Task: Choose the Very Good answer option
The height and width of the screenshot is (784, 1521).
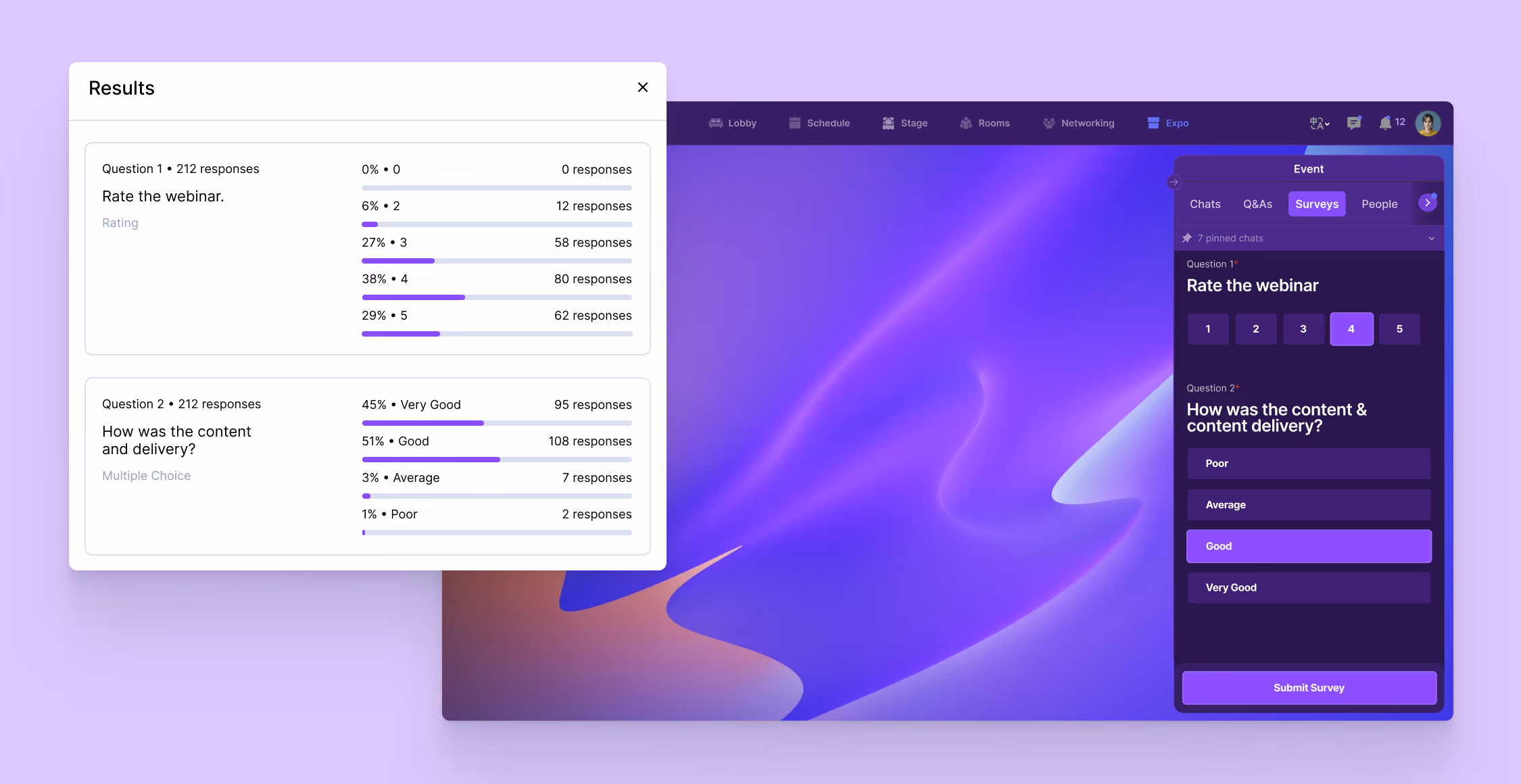Action: pyautogui.click(x=1309, y=587)
